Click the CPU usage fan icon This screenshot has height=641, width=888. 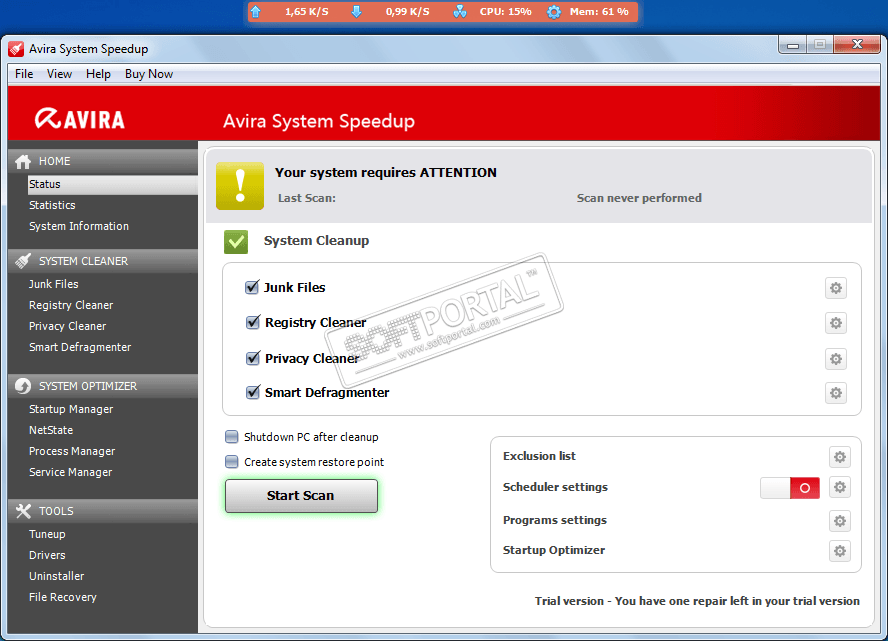pyautogui.click(x=460, y=11)
